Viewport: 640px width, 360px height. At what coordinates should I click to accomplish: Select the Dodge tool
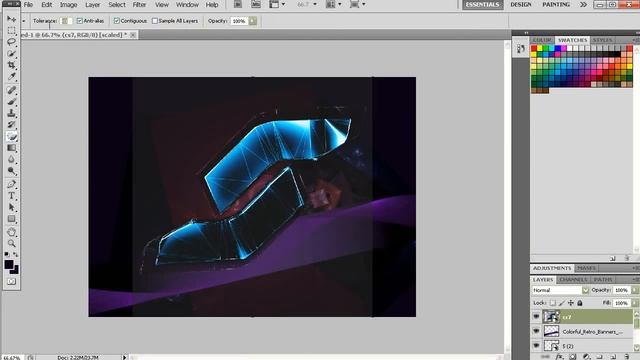tap(11, 171)
